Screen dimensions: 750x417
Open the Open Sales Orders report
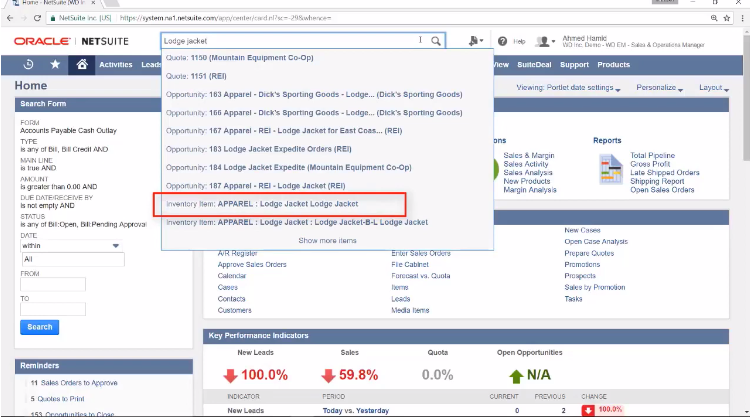tap(662, 190)
